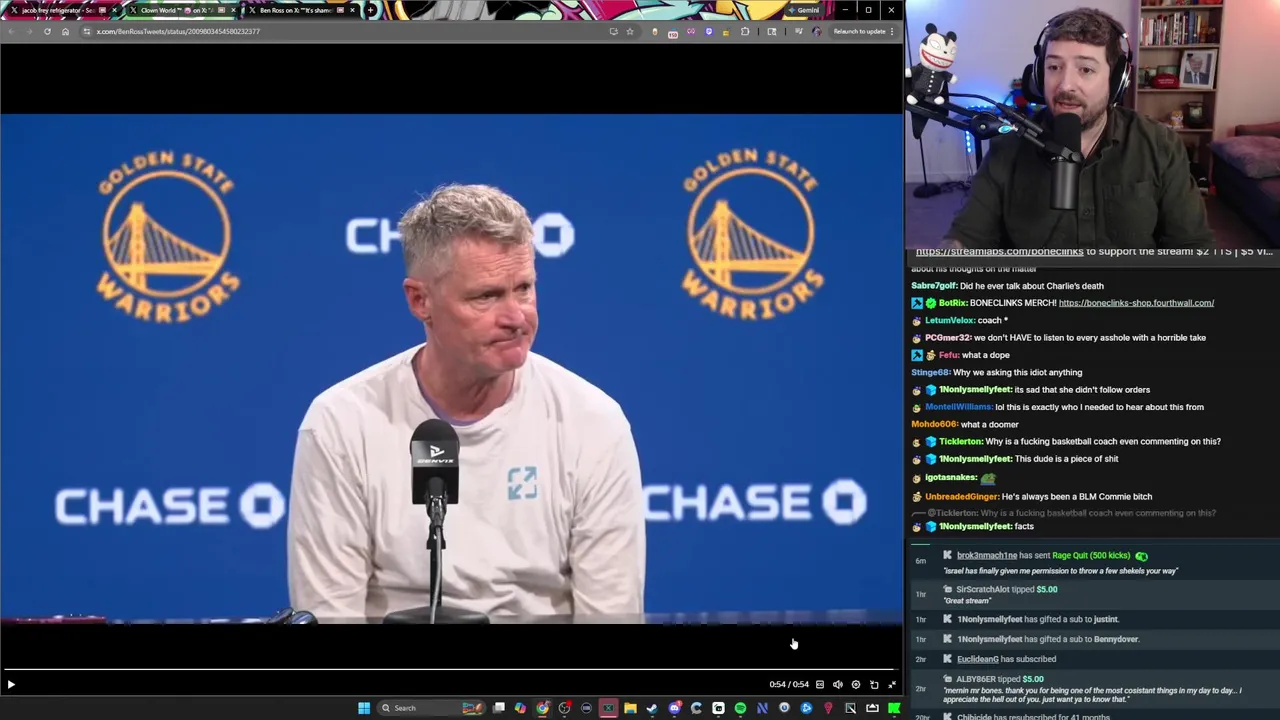Click username Sabre7golf in chat
1280x720 pixels.
(x=934, y=286)
